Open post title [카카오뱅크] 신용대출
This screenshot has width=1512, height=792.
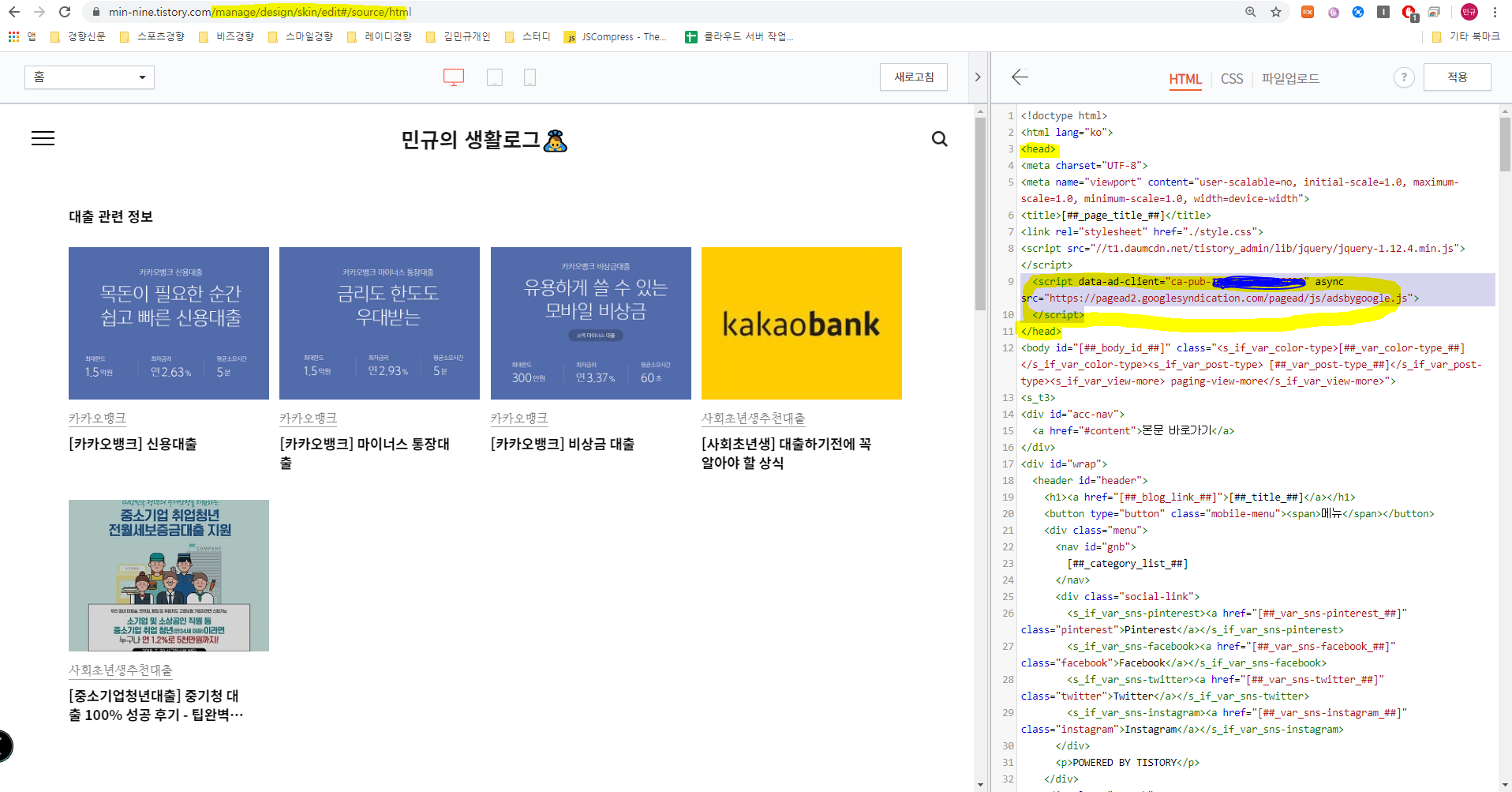tap(133, 444)
